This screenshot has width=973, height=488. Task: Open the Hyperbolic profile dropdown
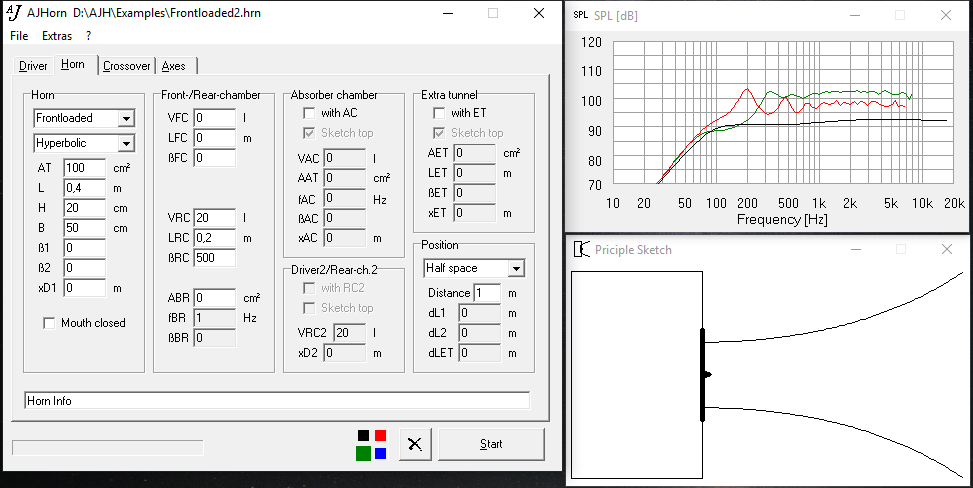[x=126, y=143]
